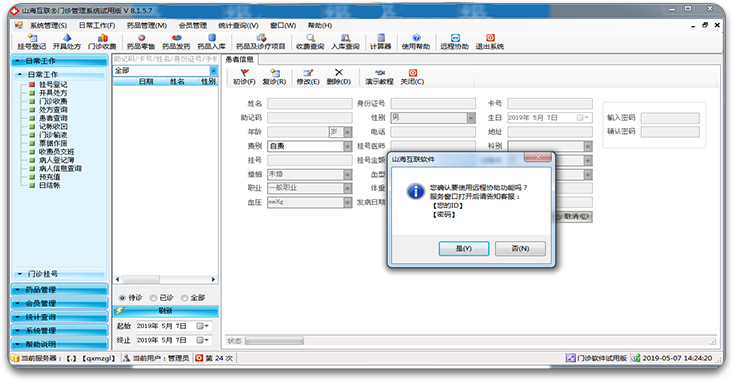Open the 药品发药 toolbar tool
Image resolution: width=733 pixels, height=381 pixels.
tap(176, 42)
